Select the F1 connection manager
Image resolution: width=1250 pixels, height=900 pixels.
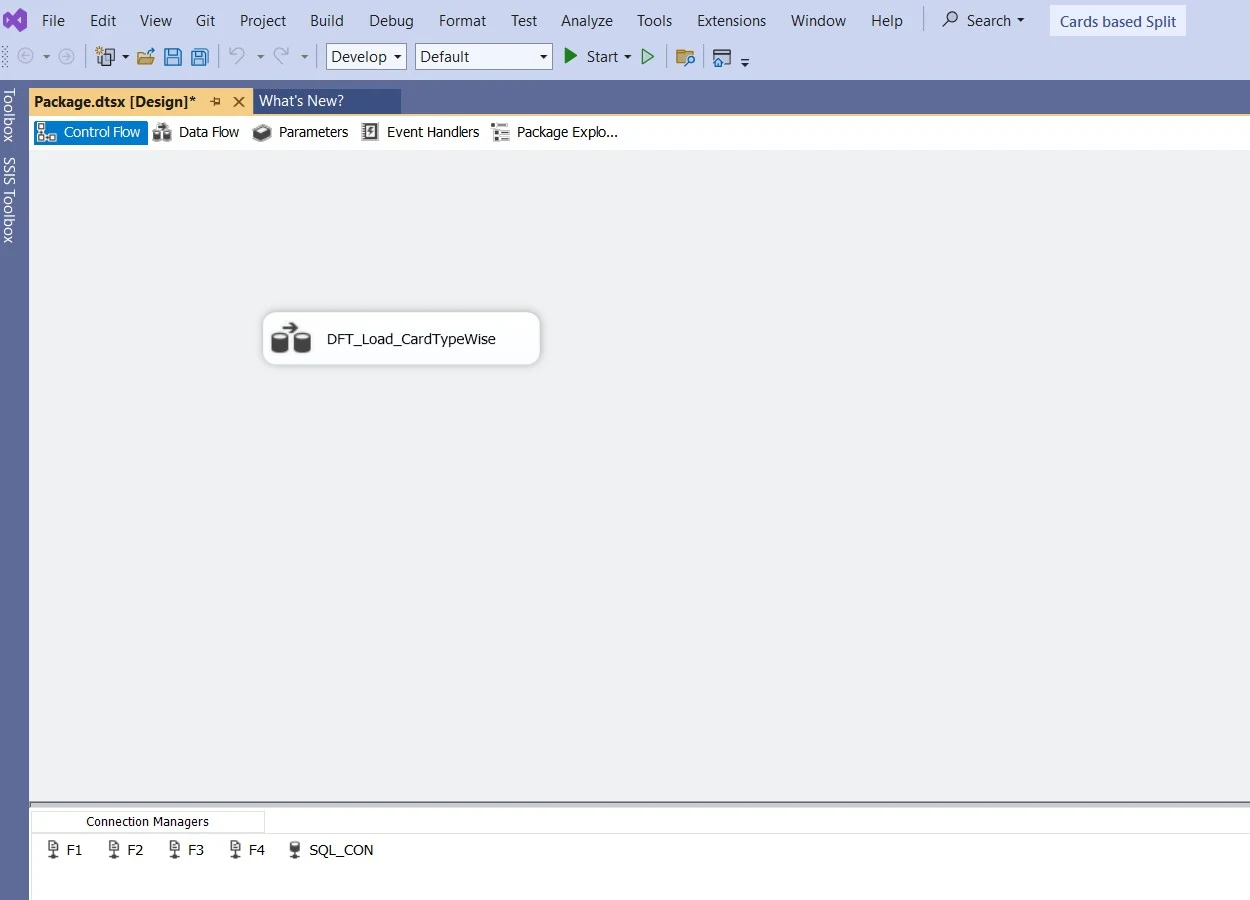click(65, 850)
